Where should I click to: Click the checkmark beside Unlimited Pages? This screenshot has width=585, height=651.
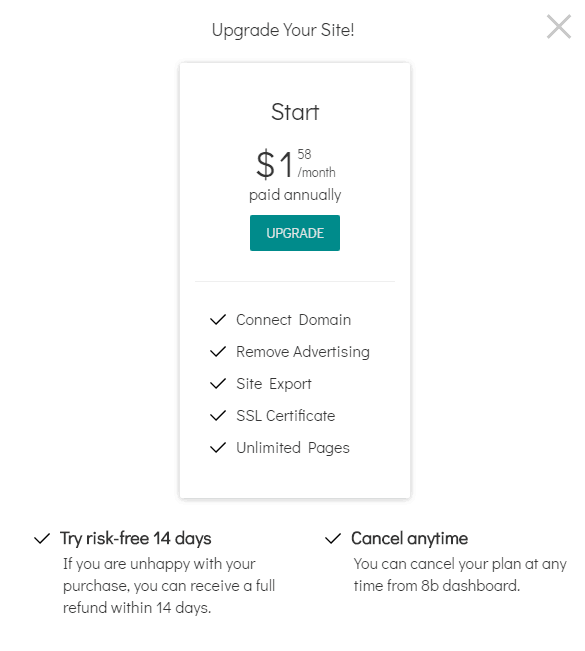pyautogui.click(x=218, y=448)
